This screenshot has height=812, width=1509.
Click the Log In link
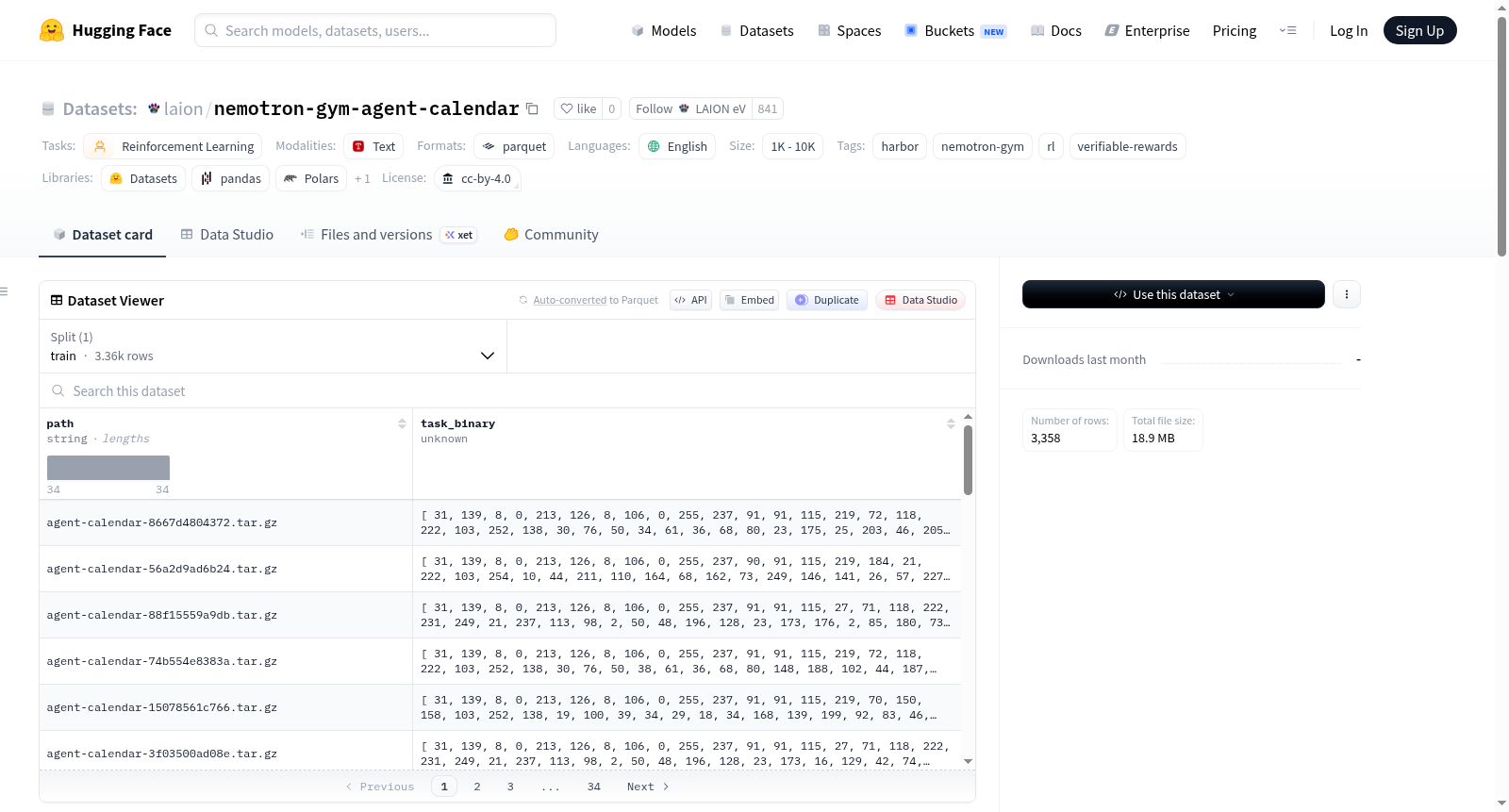pyautogui.click(x=1349, y=30)
